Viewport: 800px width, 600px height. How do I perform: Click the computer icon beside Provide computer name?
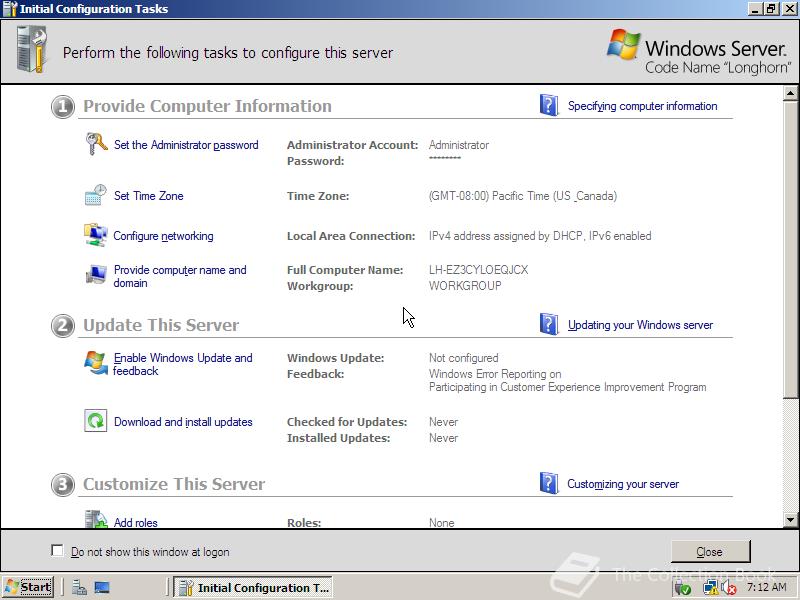(95, 274)
